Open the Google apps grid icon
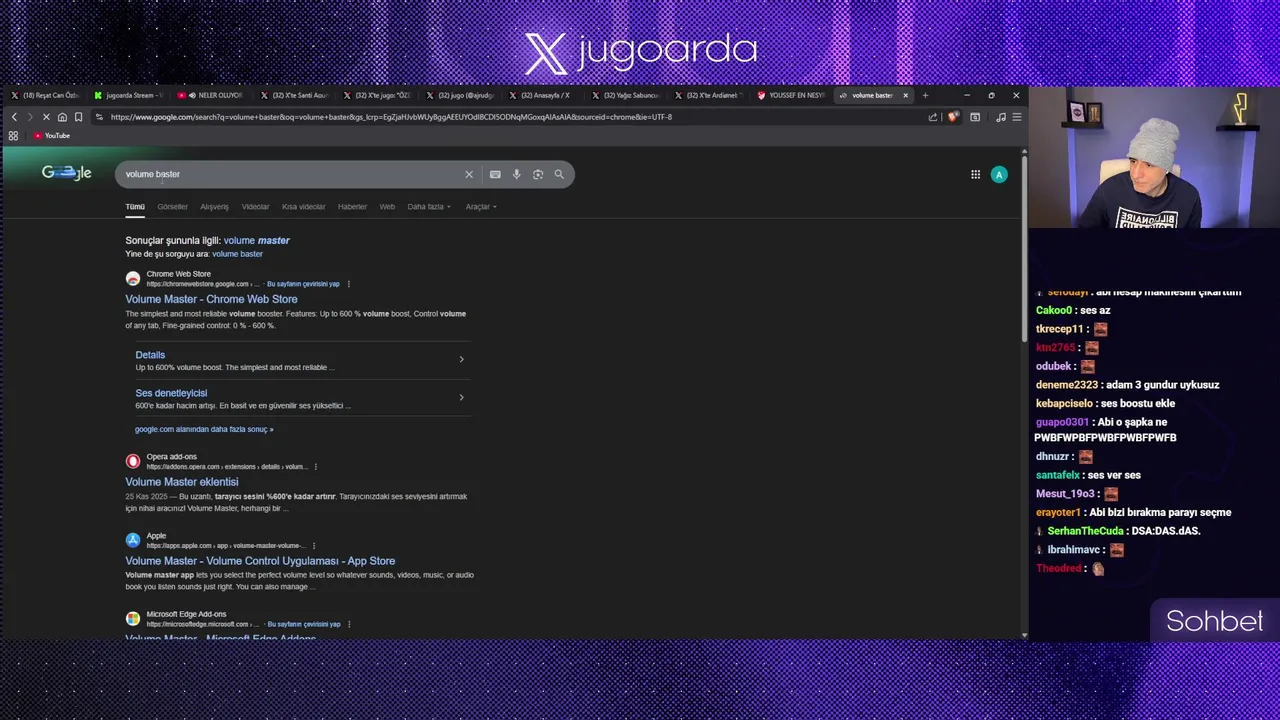Image resolution: width=1280 pixels, height=720 pixels. (x=975, y=174)
